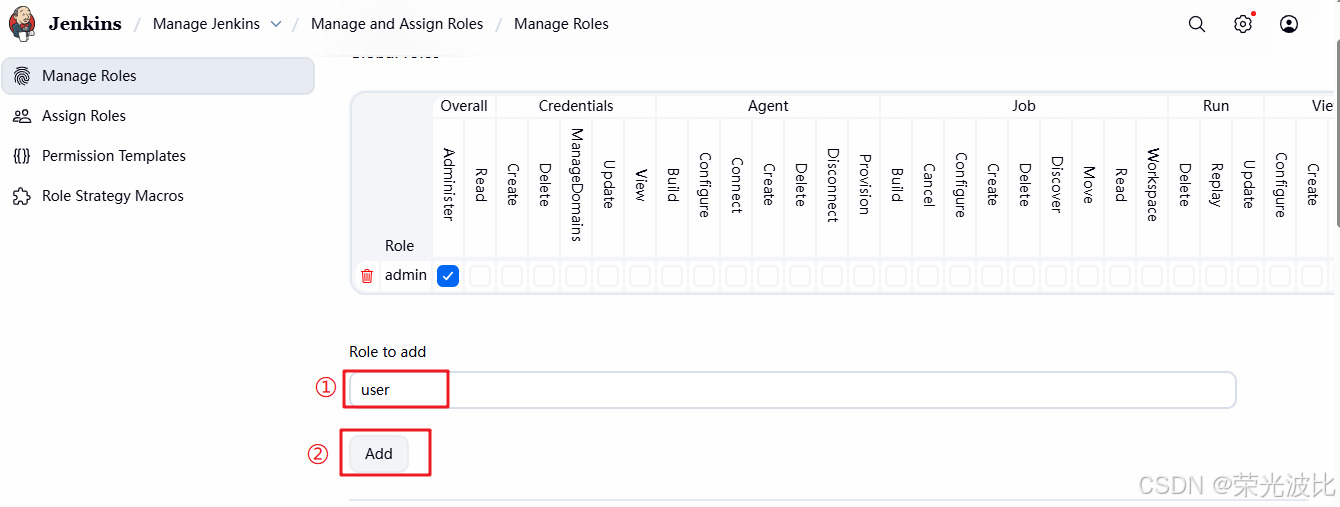Enable Credentials Create for admin
Viewport: 1340px width, 507px height.
512,276
